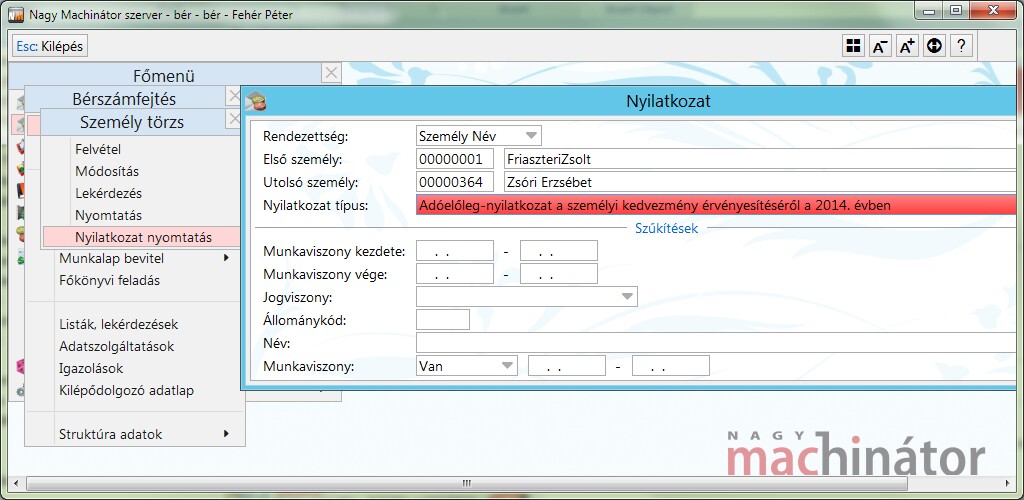
Task: Click Munkaviszony kezdete start date field
Action: tap(455, 251)
